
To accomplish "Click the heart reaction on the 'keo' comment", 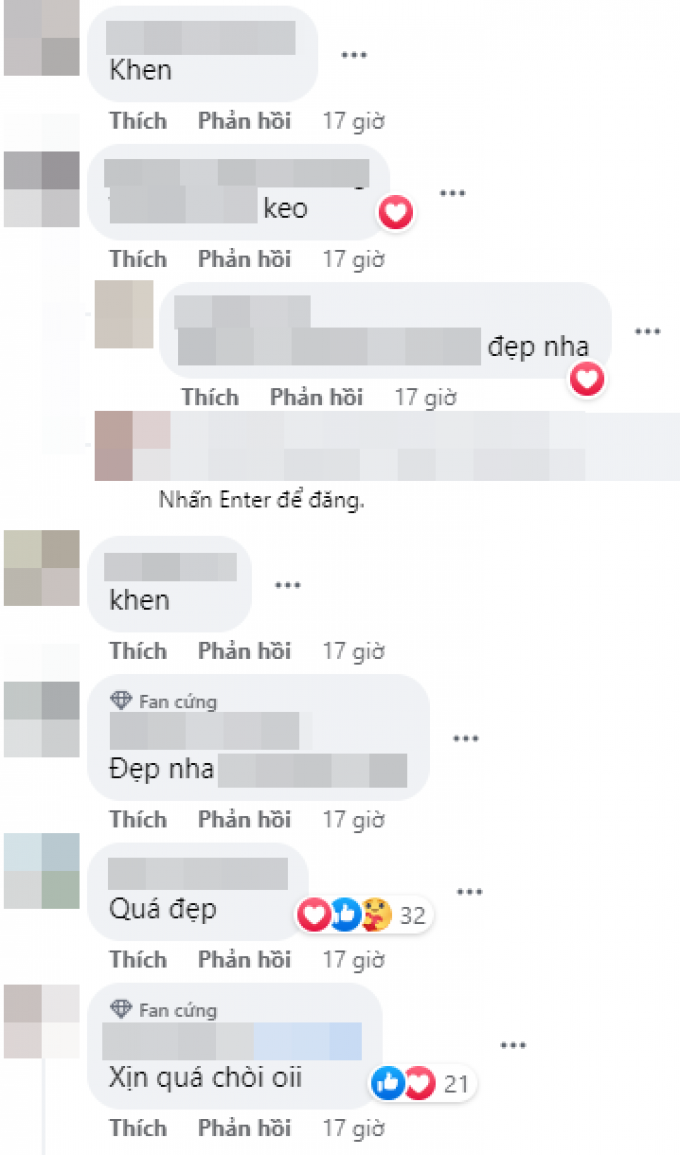I will click(x=396, y=213).
